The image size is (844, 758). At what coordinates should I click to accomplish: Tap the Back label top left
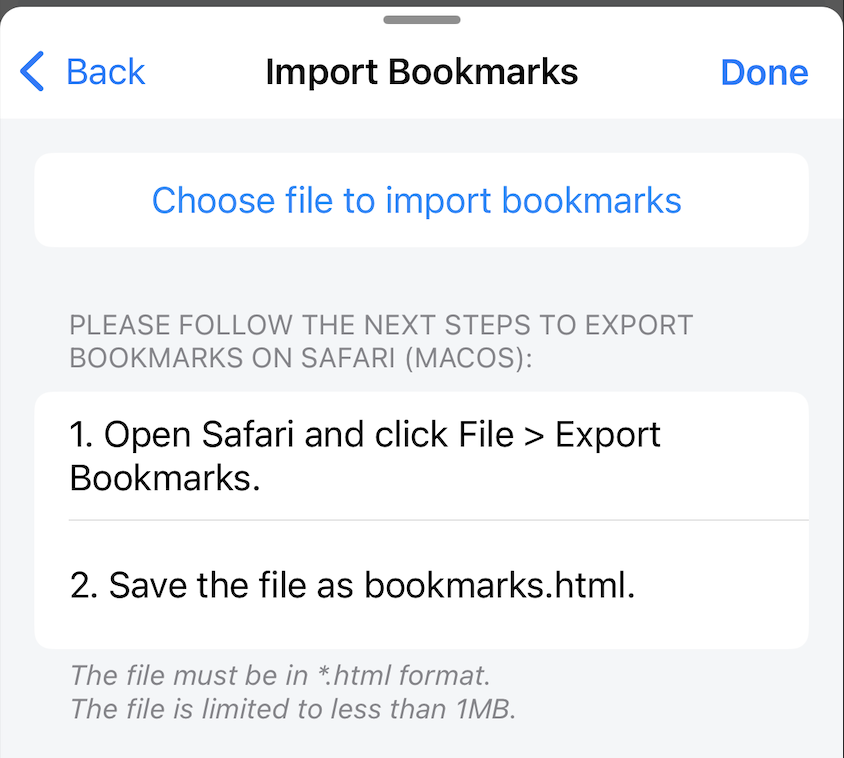coord(105,71)
